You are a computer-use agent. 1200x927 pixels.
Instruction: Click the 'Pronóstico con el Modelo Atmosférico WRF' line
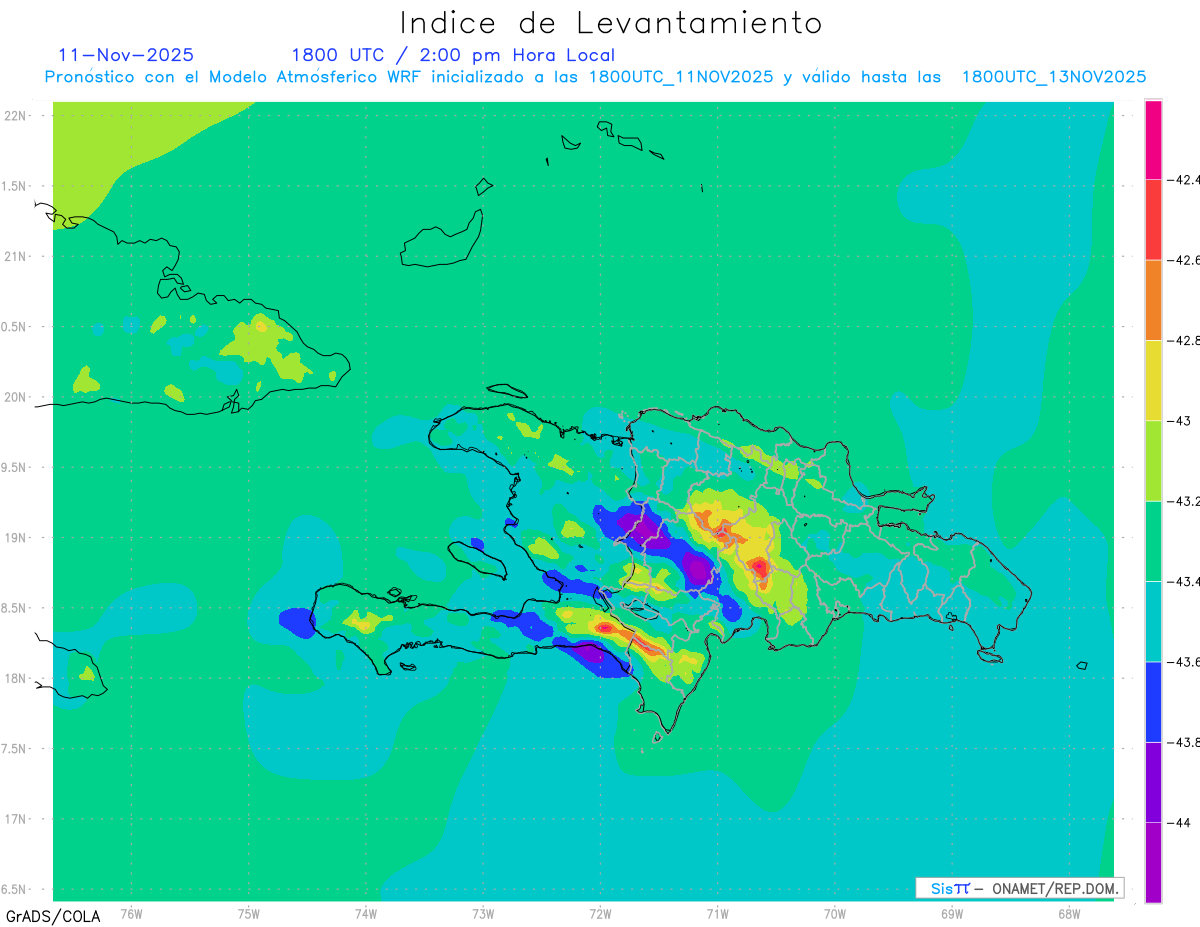pyautogui.click(x=595, y=77)
